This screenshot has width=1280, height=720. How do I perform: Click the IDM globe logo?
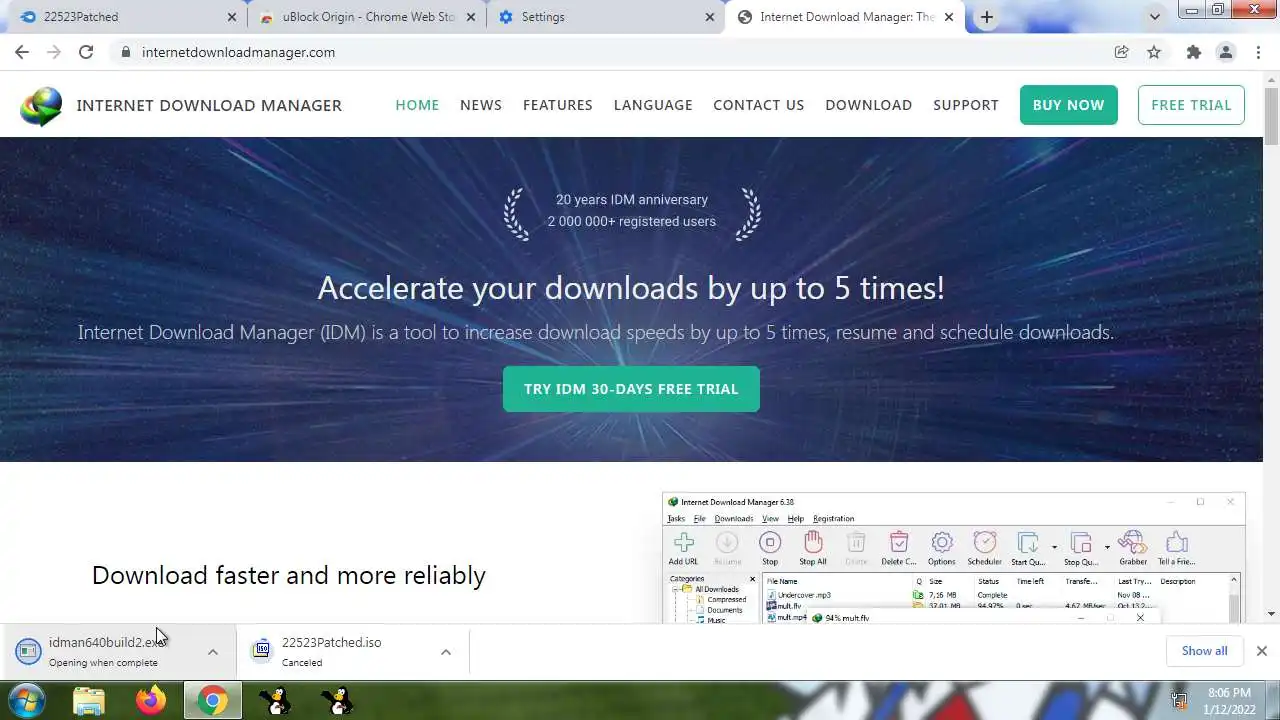tap(41, 105)
